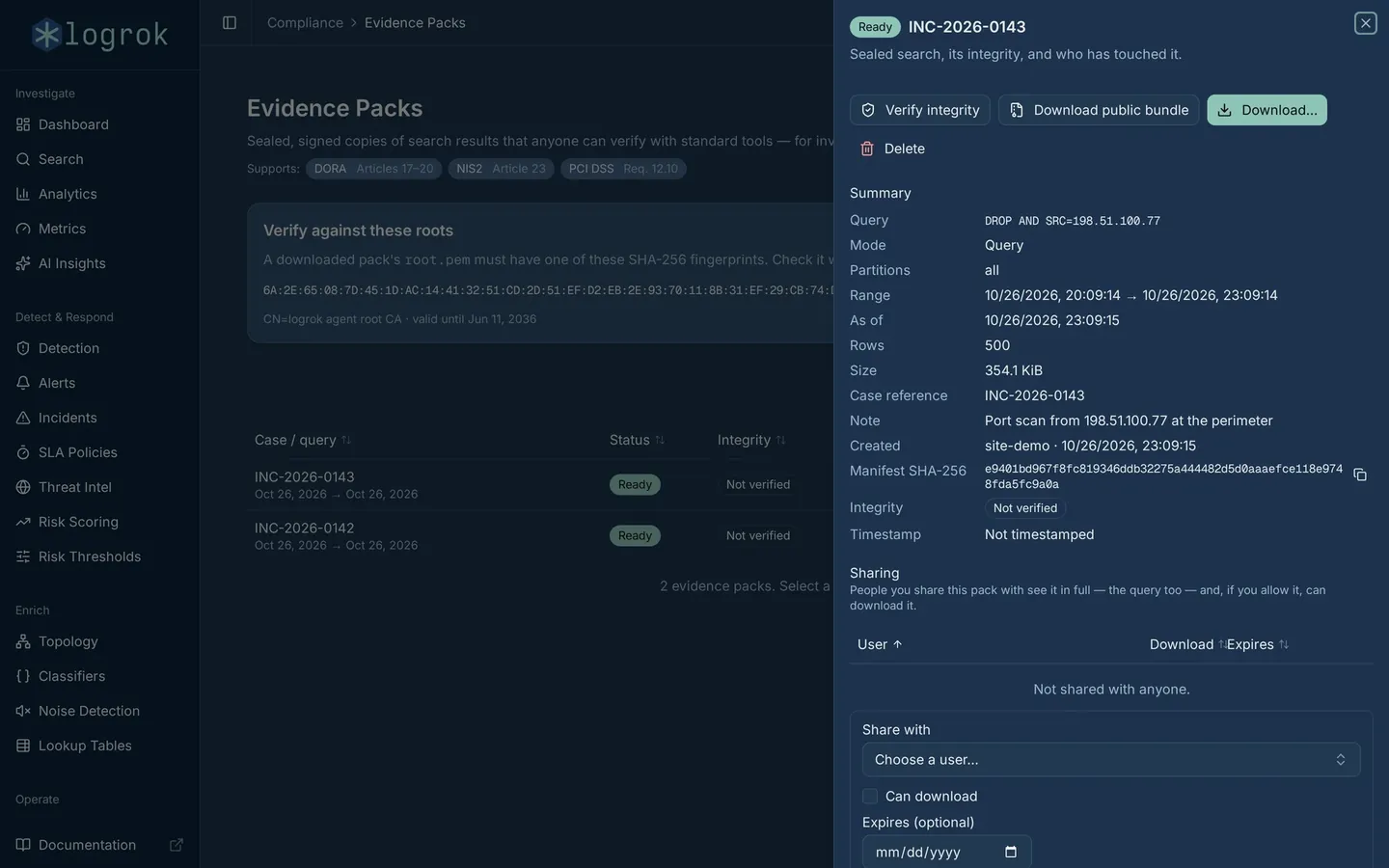Copy the Manifest SHA-256 hash
The width and height of the screenshot is (1389, 868).
tap(1360, 475)
